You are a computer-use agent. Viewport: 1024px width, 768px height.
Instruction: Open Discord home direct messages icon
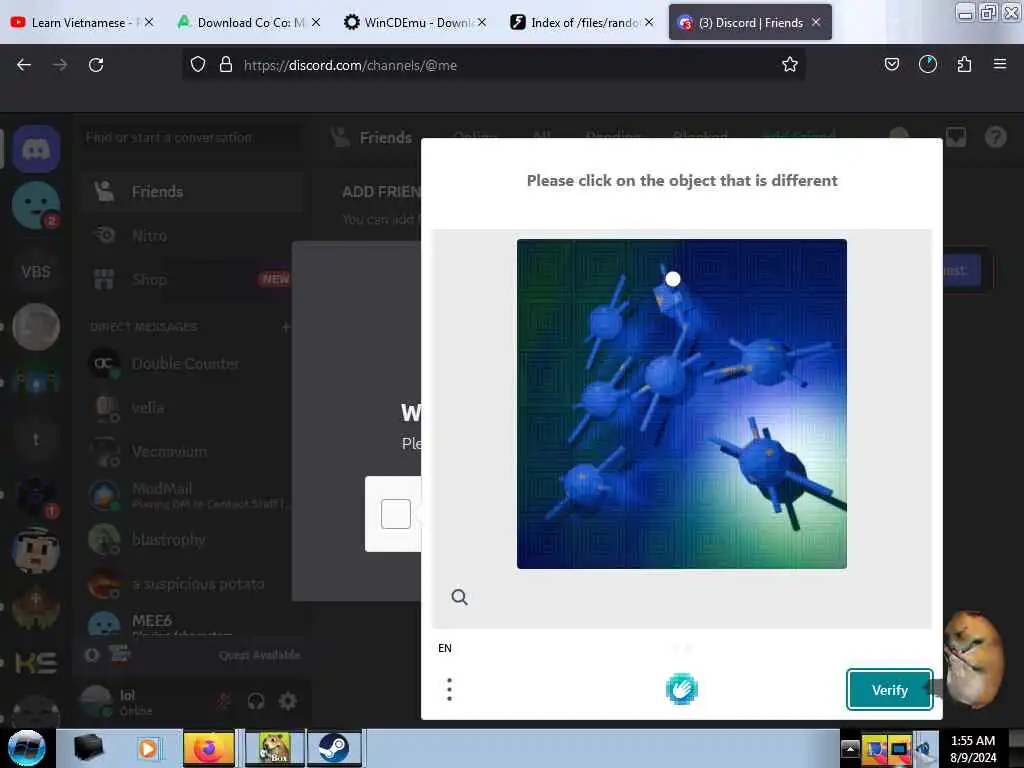coord(36,149)
